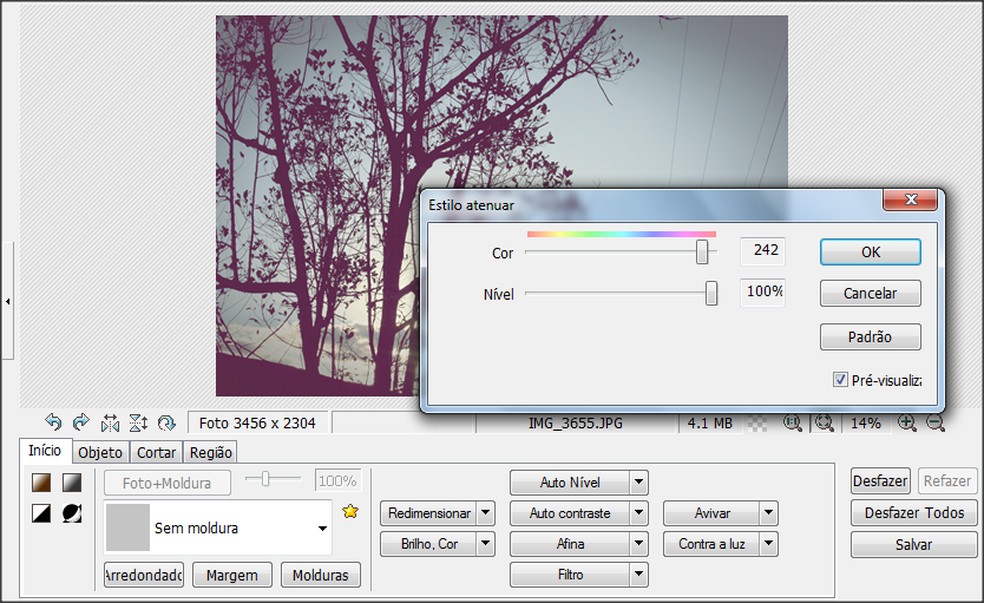
Task: Open the Auto Nível dropdown arrow
Action: coord(638,482)
